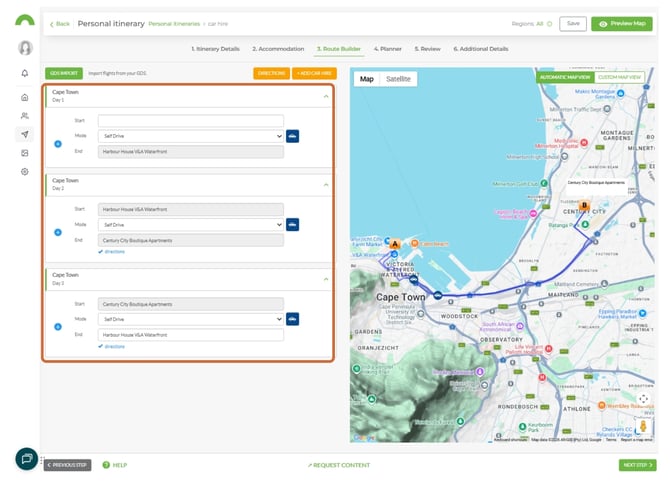This screenshot has width=670, height=482.
Task: Click the Previous Step button
Action: pyautogui.click(x=68, y=465)
